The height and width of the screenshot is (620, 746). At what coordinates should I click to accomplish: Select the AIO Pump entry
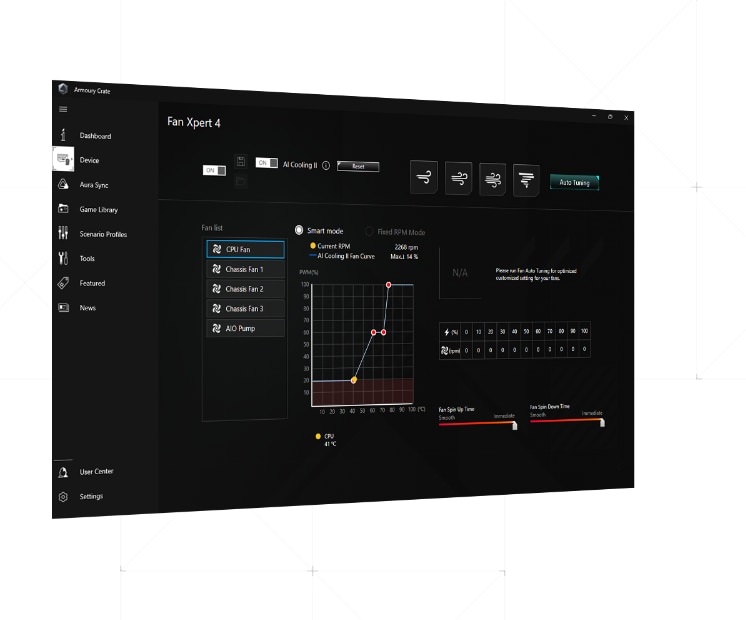click(245, 328)
